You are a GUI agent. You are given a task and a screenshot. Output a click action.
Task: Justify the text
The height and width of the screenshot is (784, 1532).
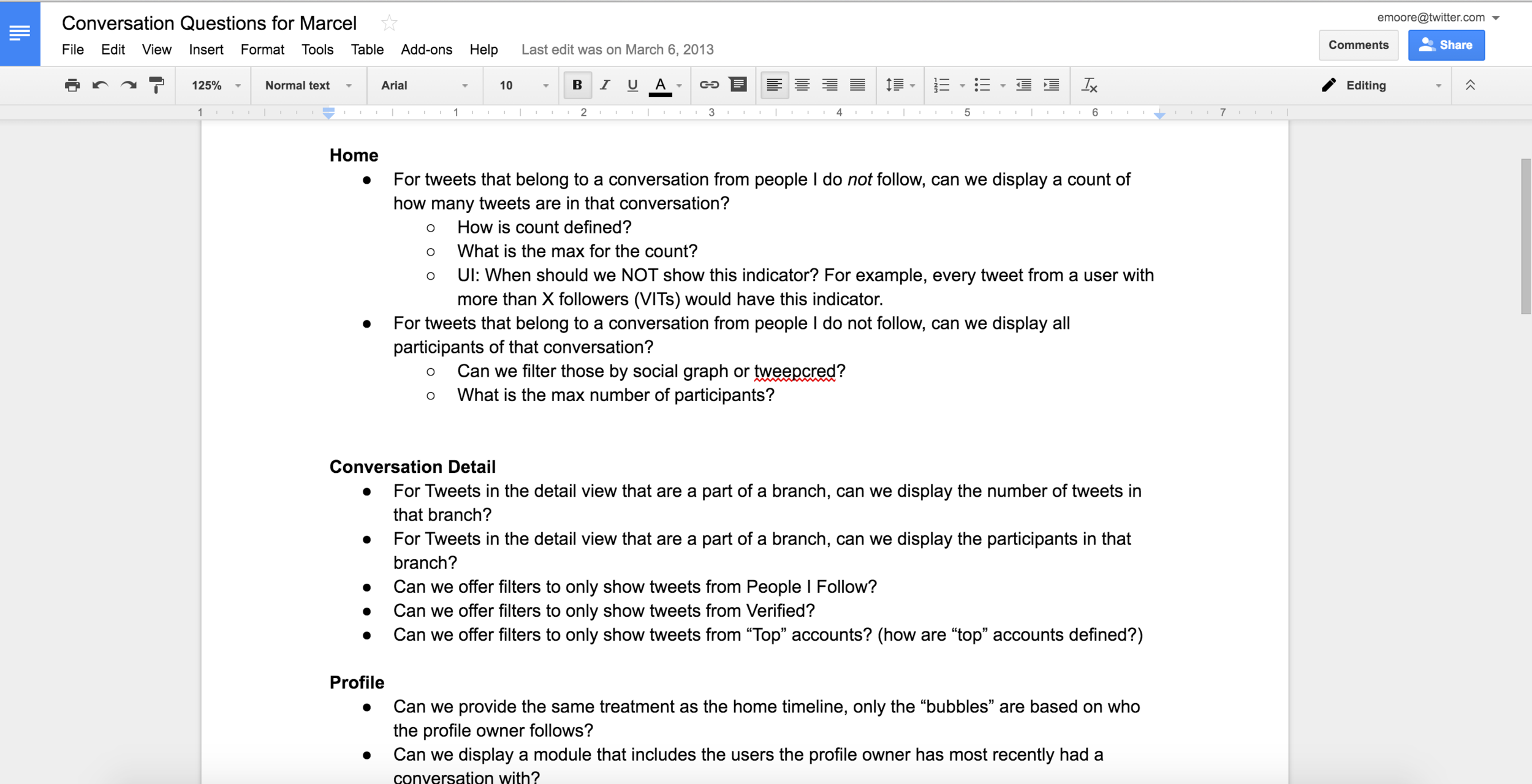tap(858, 85)
